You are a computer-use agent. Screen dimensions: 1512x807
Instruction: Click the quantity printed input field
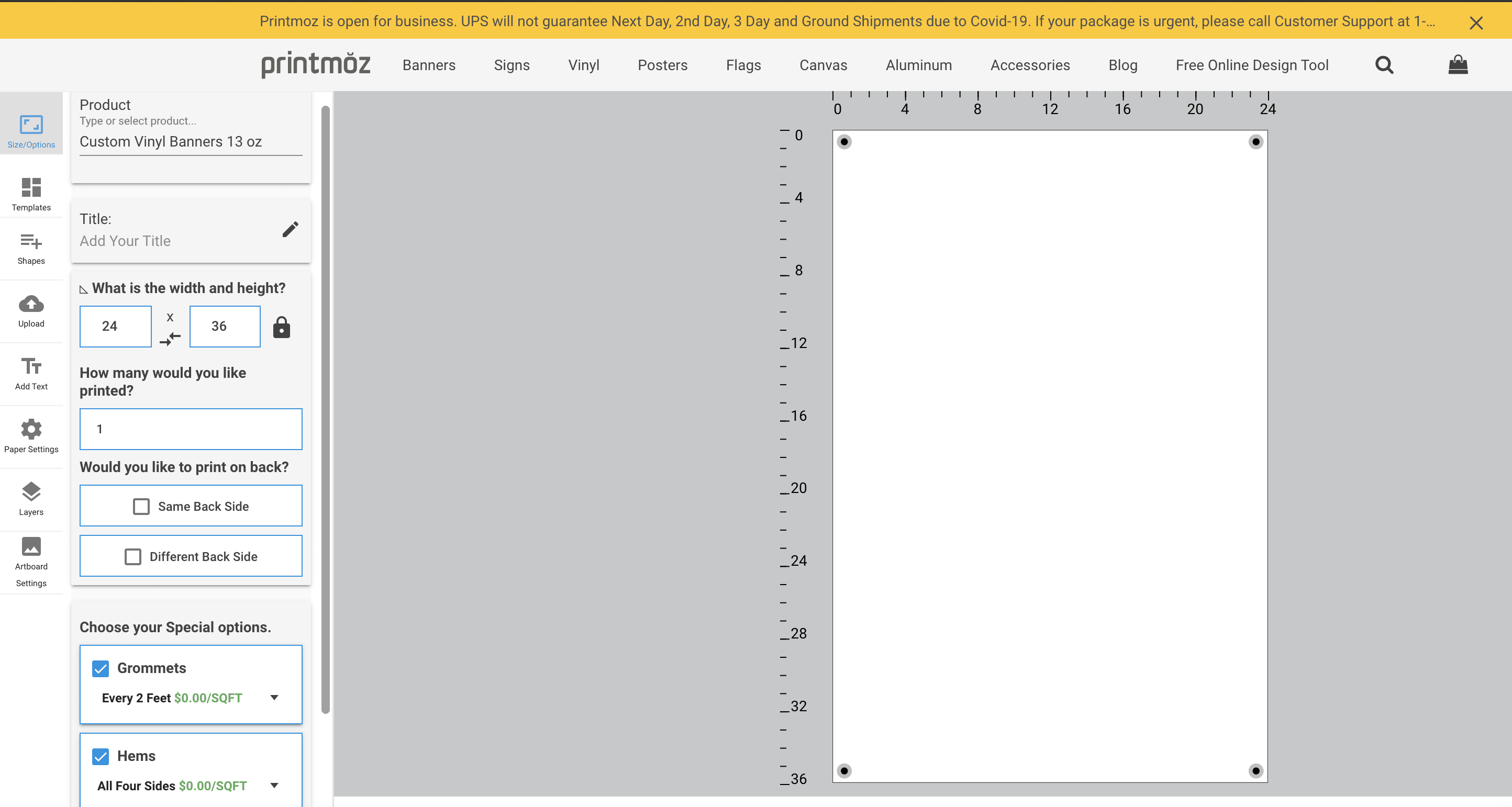tap(191, 429)
